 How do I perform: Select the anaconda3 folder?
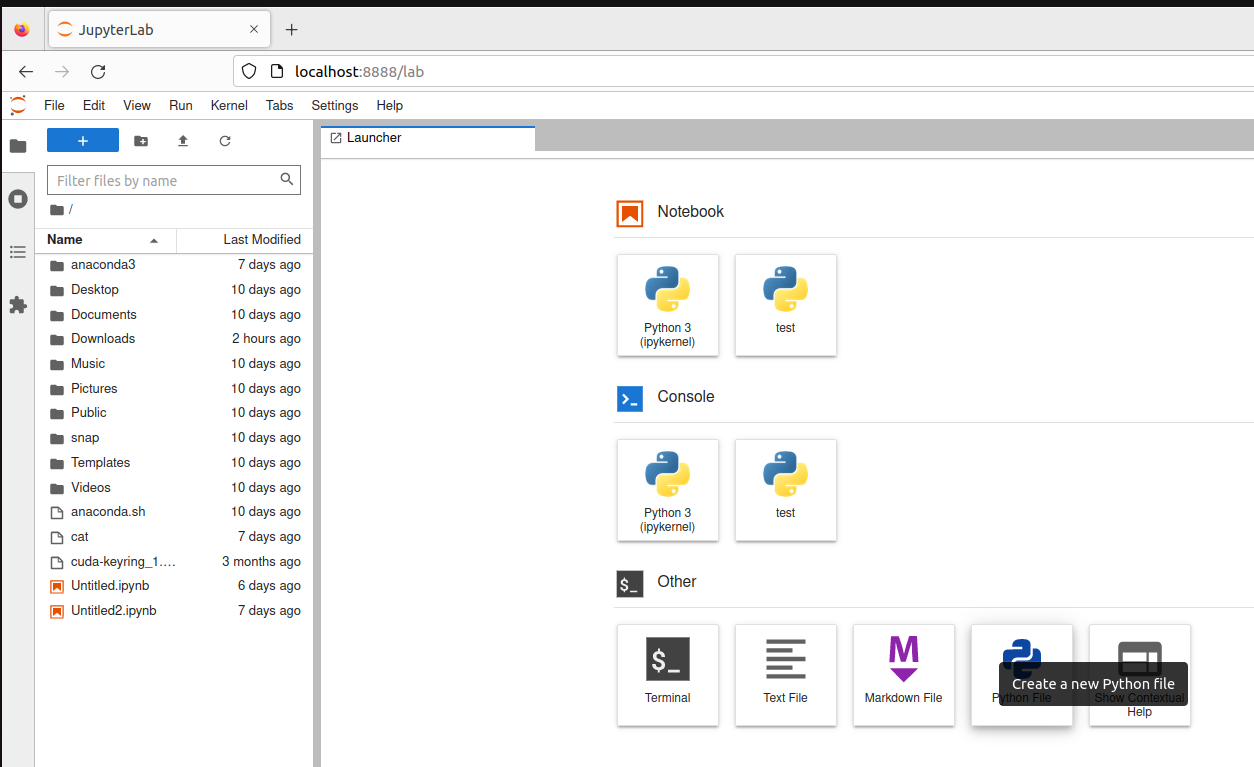click(x=174, y=265)
